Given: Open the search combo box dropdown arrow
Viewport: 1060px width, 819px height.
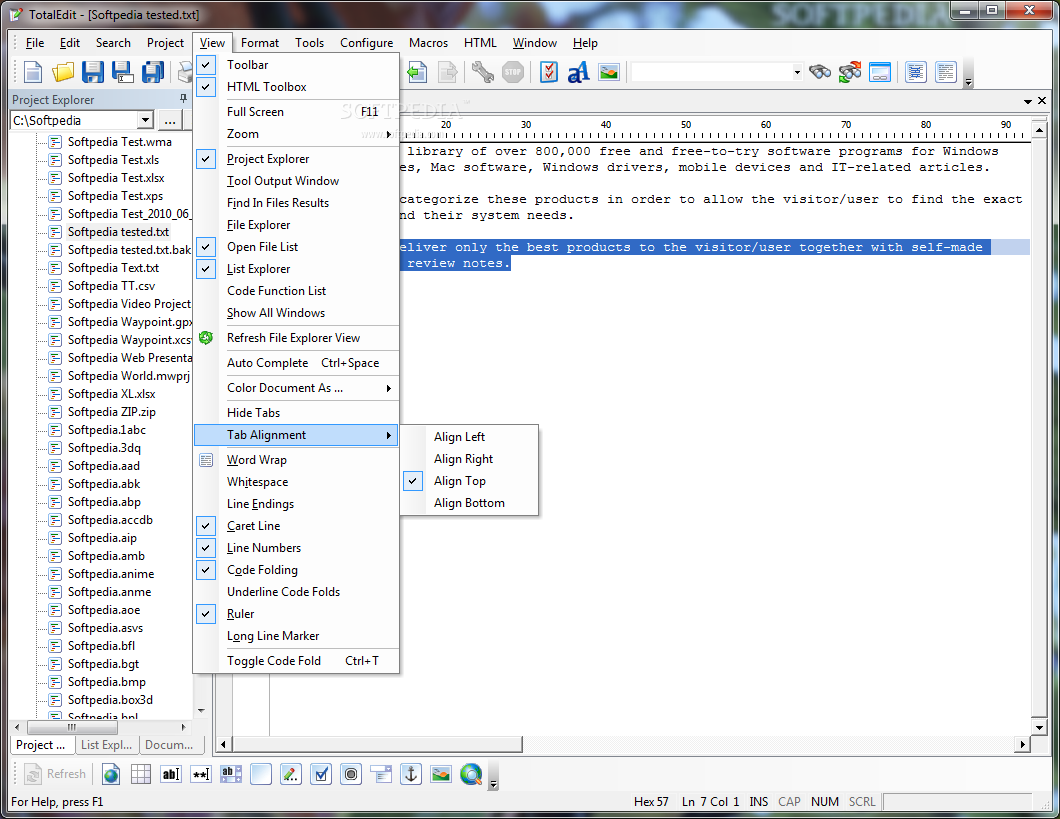Looking at the screenshot, I should tap(797, 72).
